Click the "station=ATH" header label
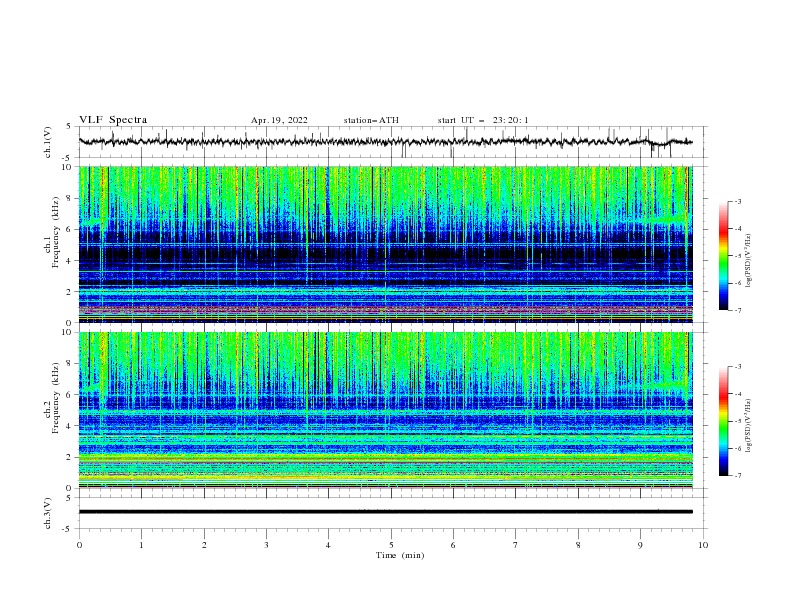The height and width of the screenshot is (612, 792). click(x=371, y=120)
